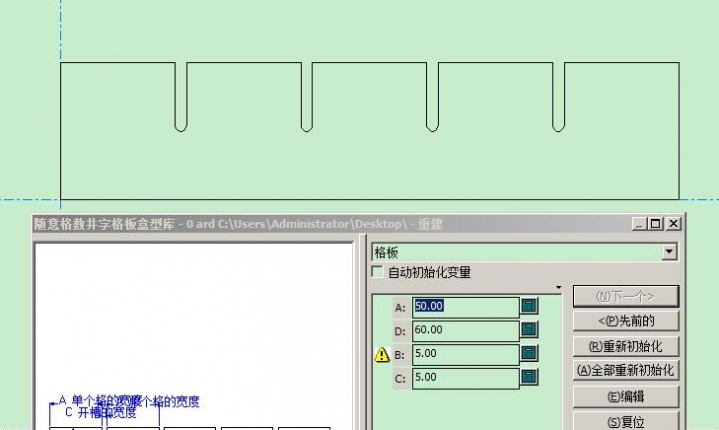Open calculator for variable B
The height and width of the screenshot is (430, 719).
(x=530, y=354)
